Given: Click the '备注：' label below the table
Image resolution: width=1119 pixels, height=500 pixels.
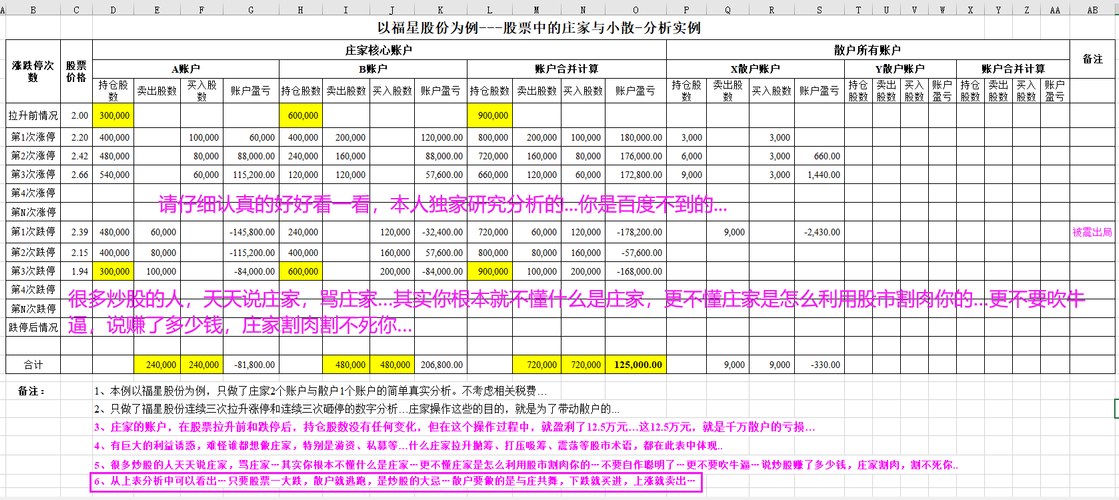Looking at the screenshot, I should point(32,392).
